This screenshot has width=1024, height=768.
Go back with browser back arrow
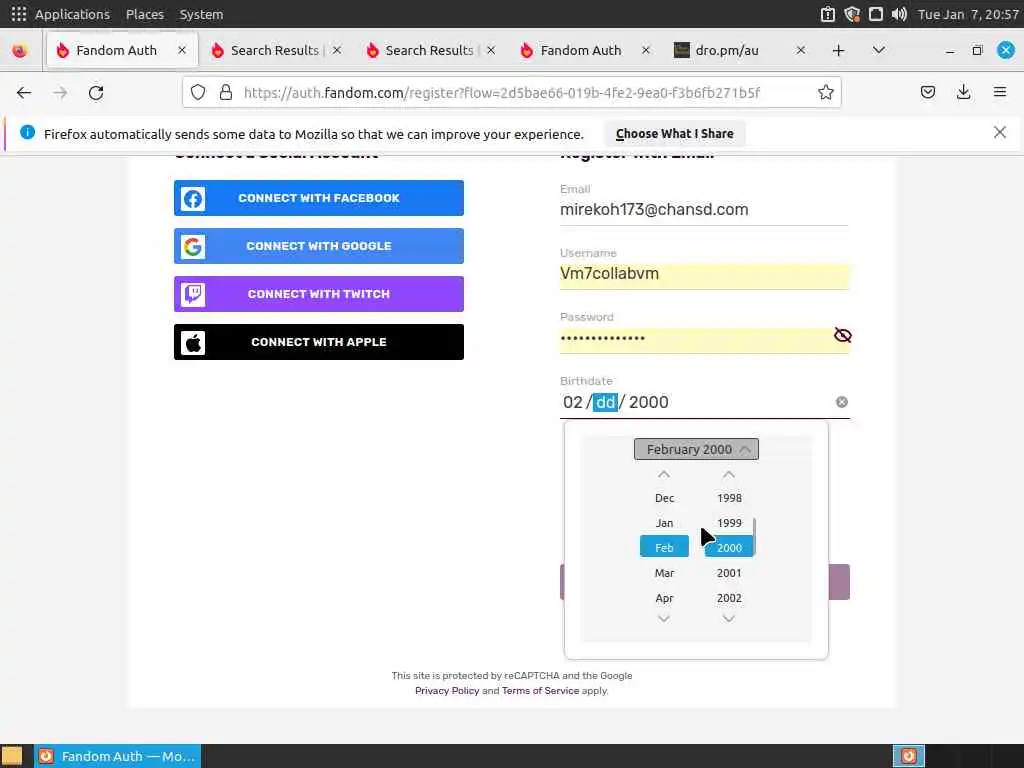24,93
